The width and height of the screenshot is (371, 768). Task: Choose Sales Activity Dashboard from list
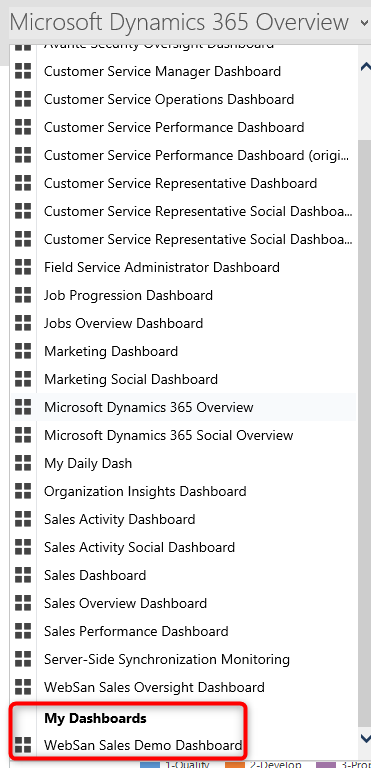120,519
